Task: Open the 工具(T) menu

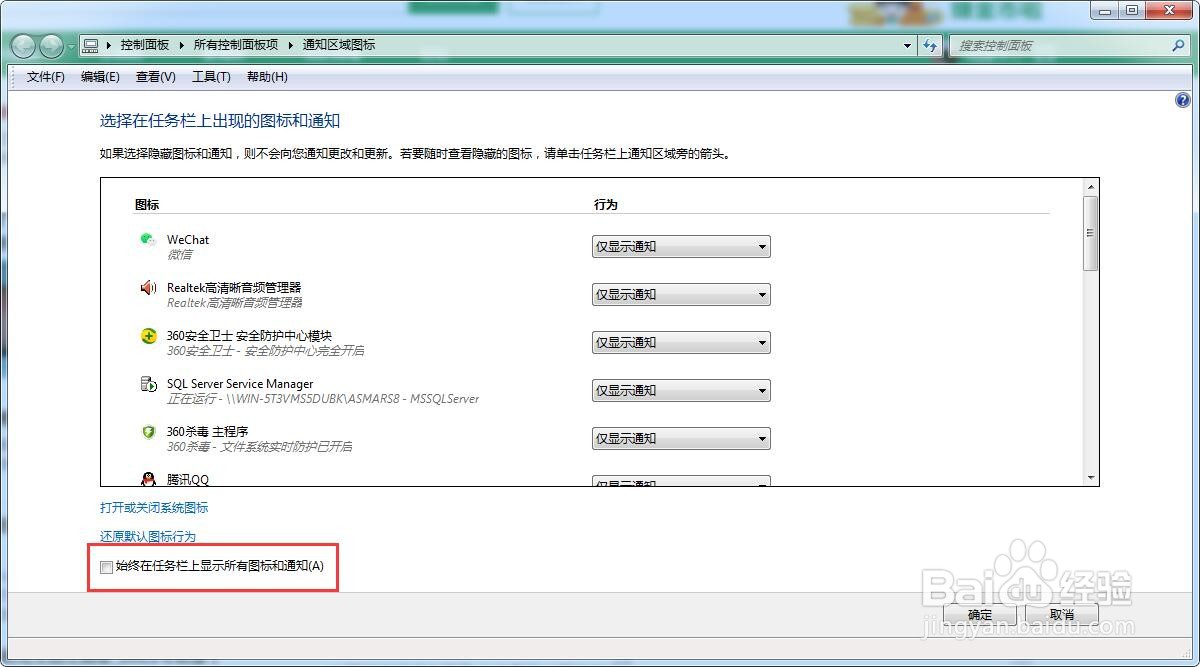Action: (211, 77)
